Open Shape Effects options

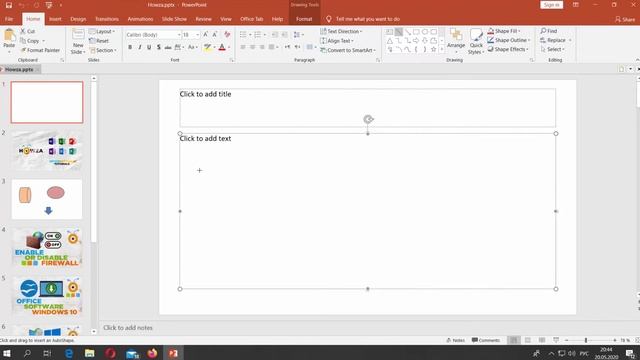(x=508, y=49)
